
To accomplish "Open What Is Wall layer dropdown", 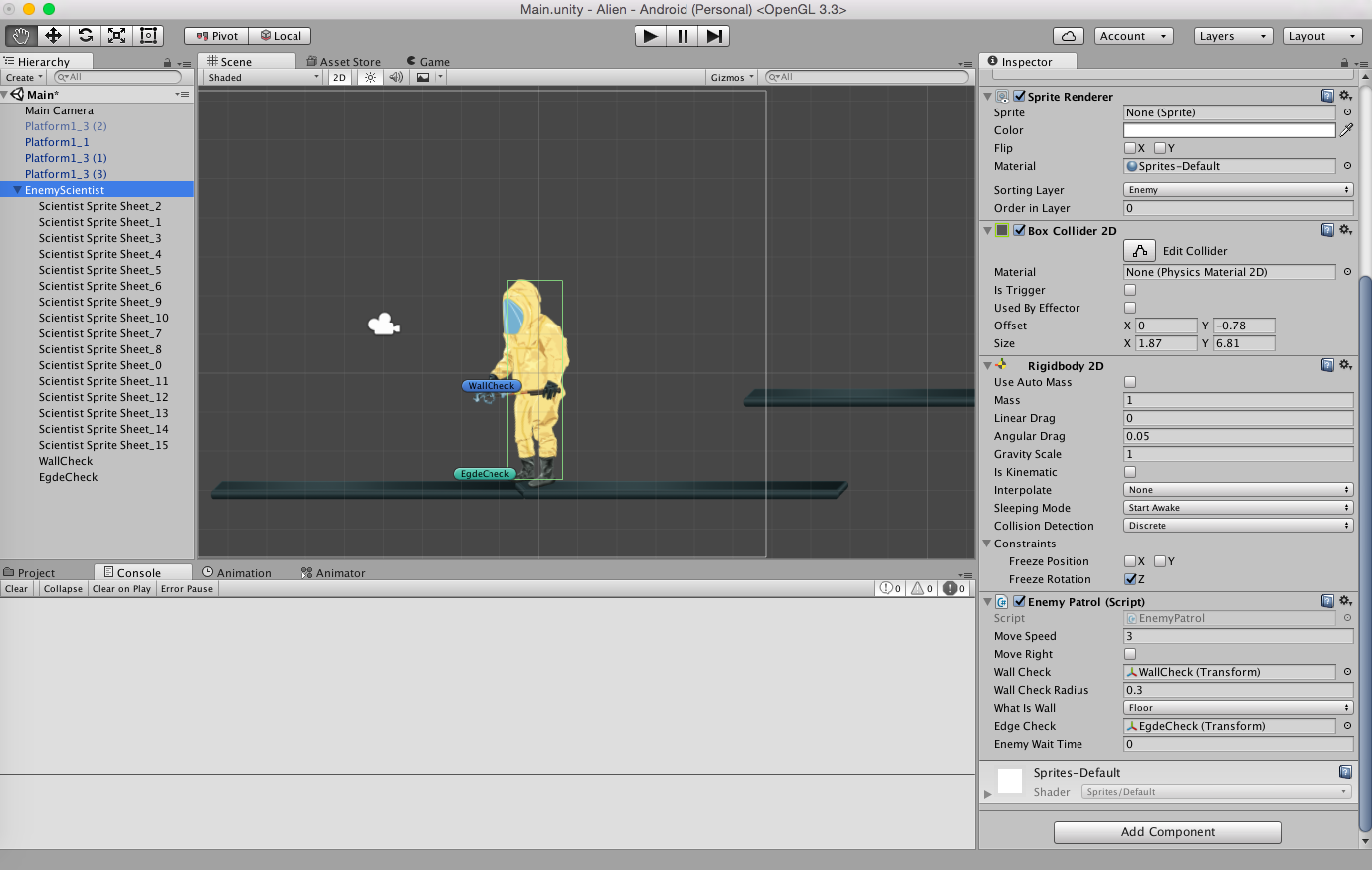I will [x=1239, y=708].
